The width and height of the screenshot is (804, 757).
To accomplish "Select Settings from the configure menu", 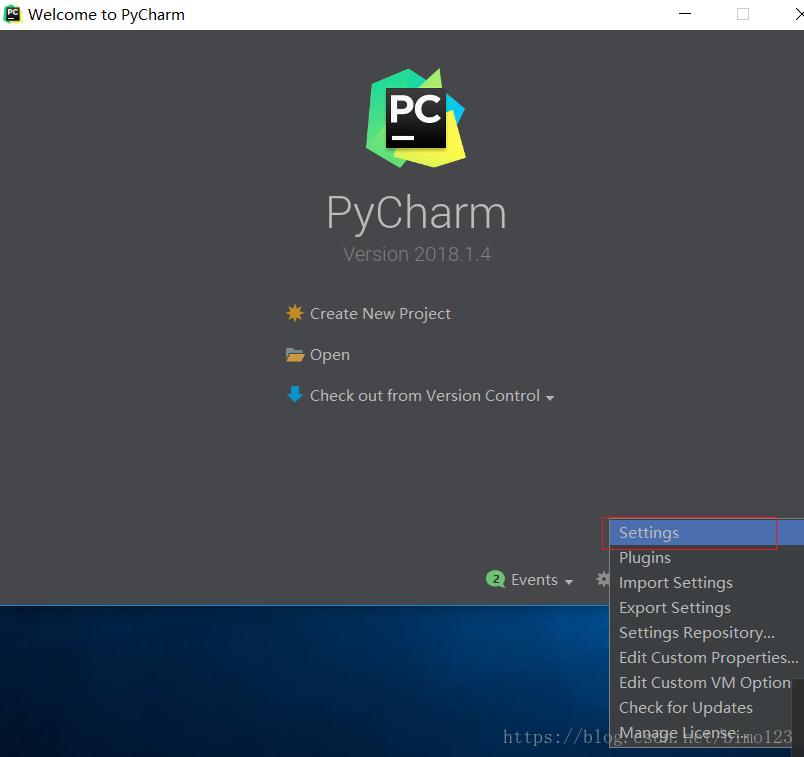I will [x=707, y=532].
